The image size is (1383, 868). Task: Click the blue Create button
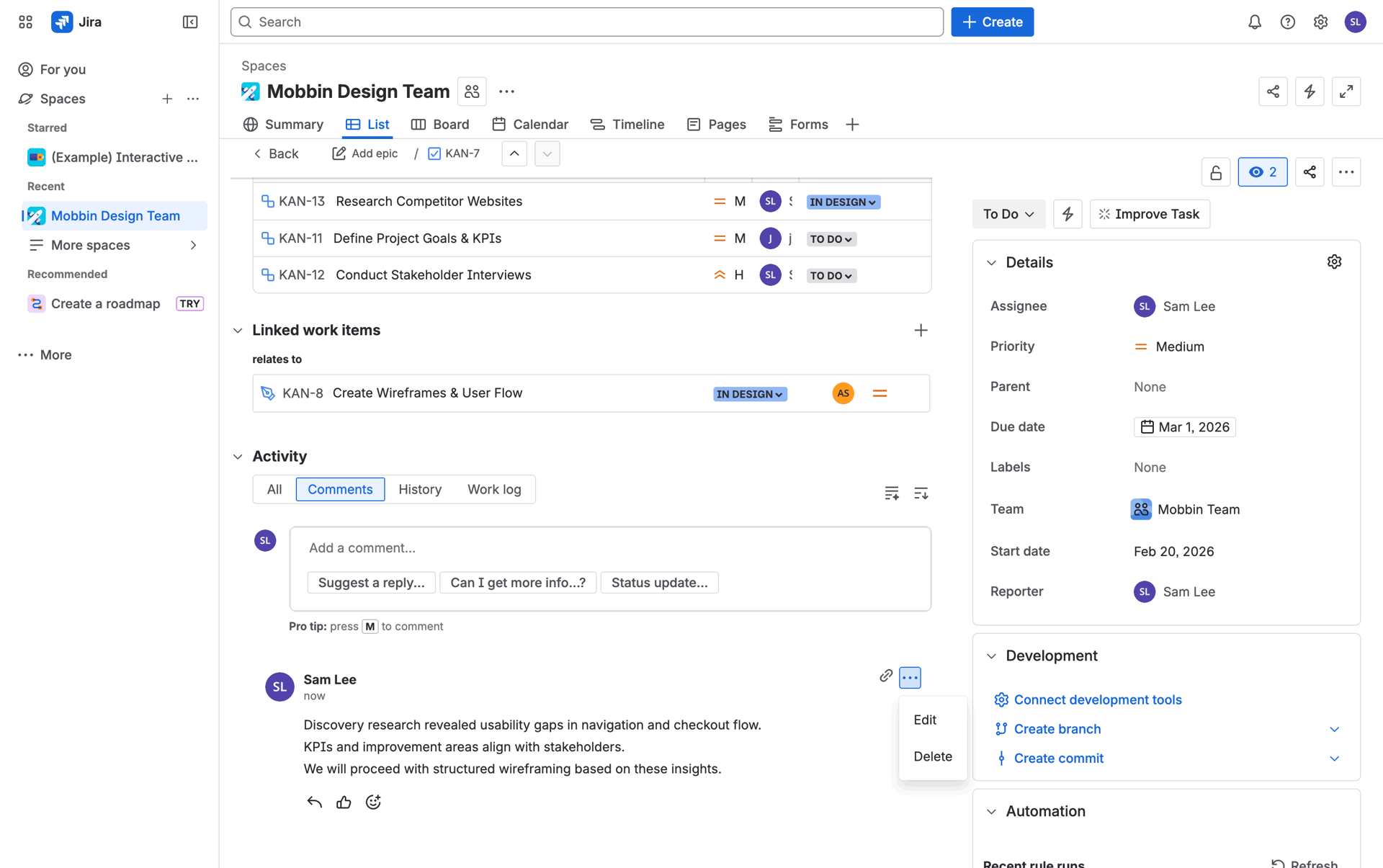coord(992,22)
